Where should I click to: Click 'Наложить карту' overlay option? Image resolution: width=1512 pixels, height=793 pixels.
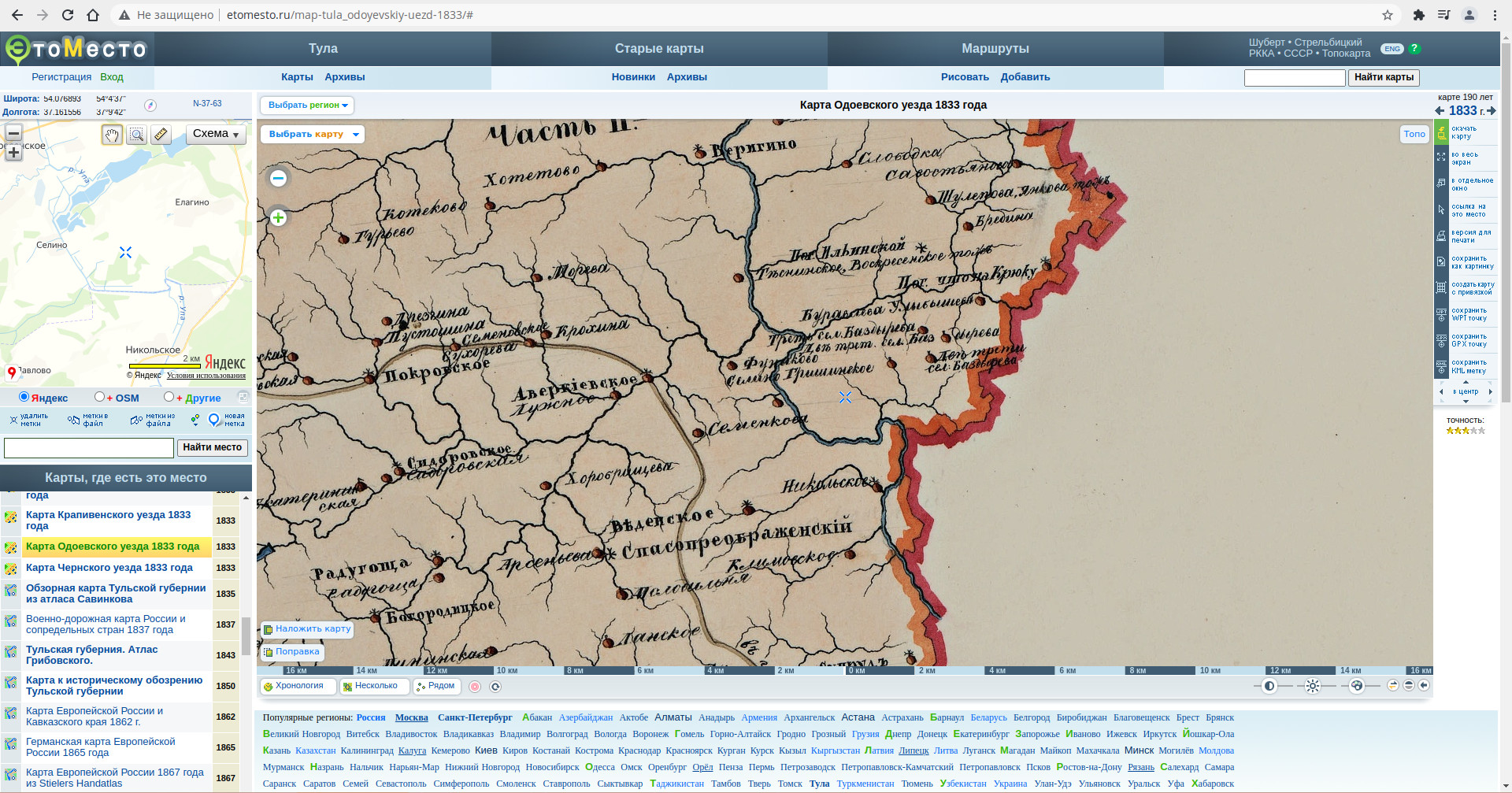point(307,629)
